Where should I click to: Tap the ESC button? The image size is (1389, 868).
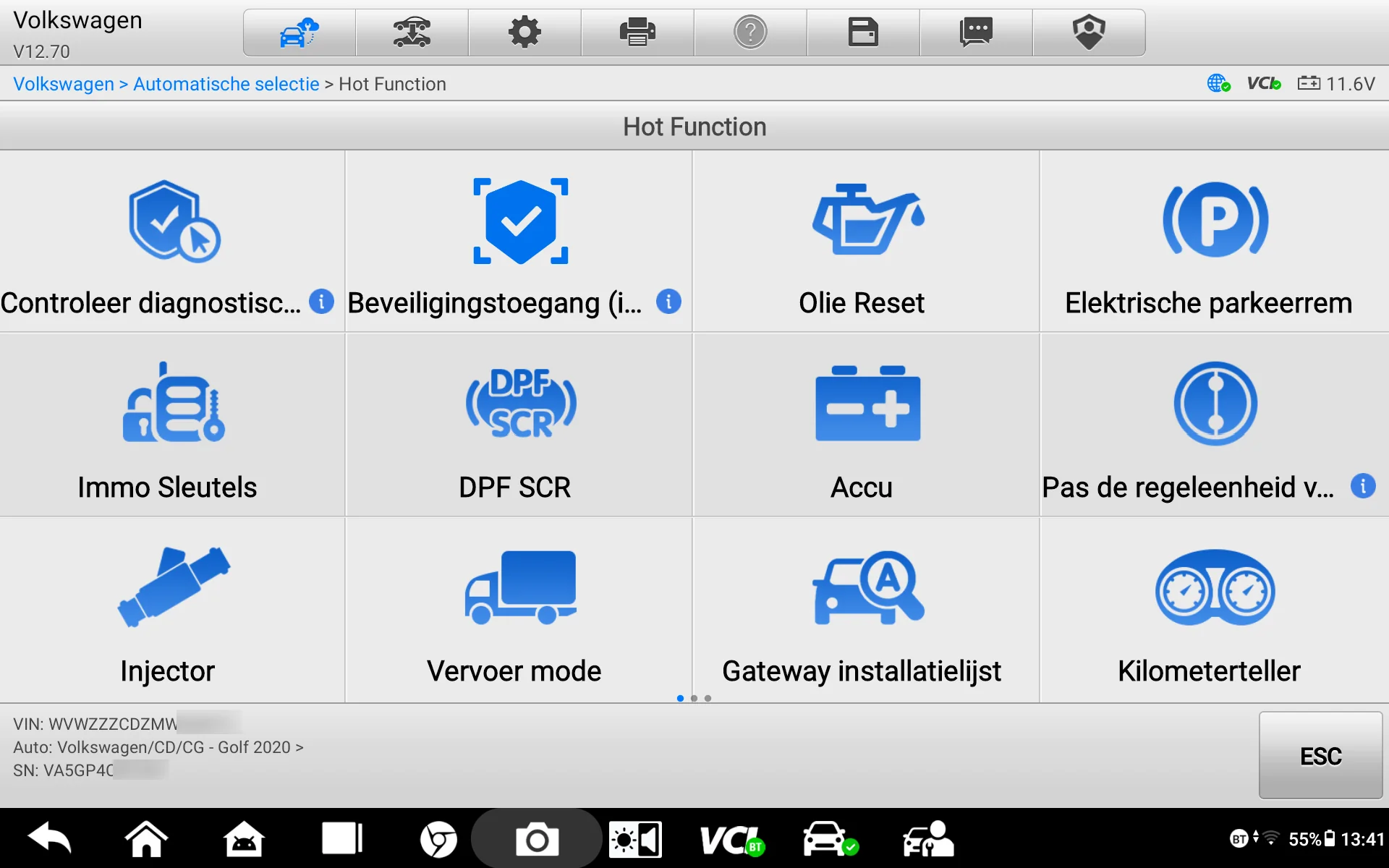pos(1320,755)
